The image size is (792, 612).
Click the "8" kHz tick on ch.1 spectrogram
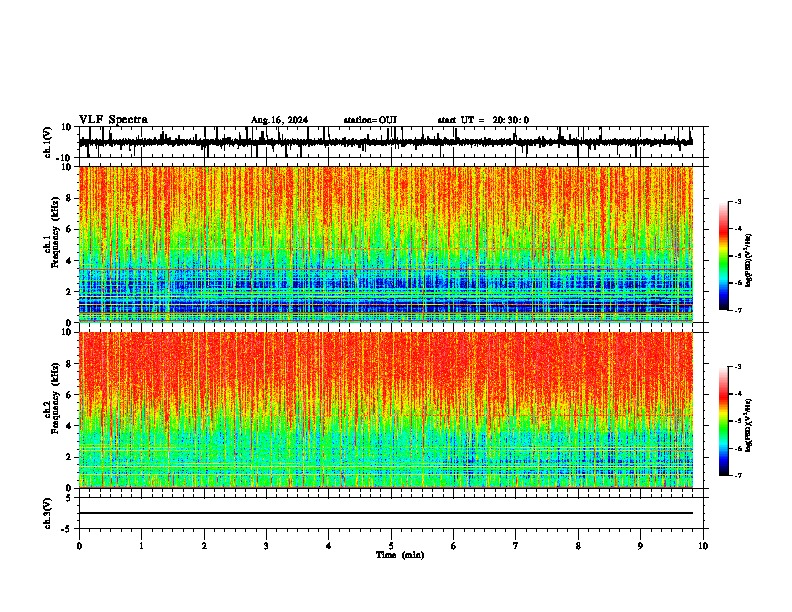coord(69,198)
